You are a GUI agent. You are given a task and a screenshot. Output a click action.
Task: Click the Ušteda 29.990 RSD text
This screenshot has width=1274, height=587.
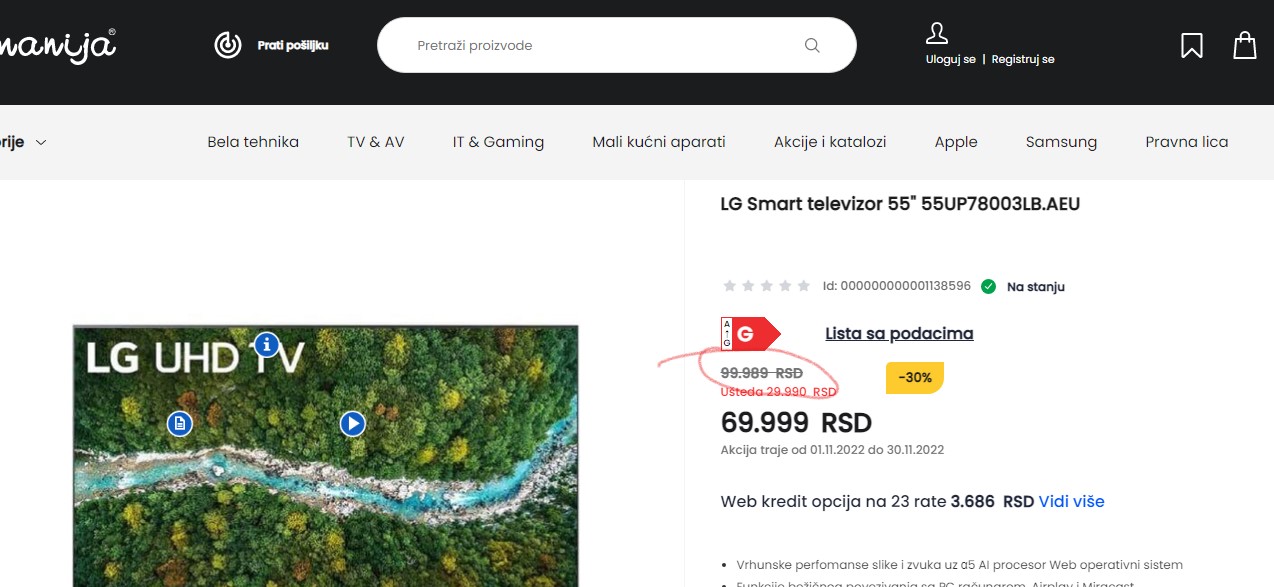(779, 392)
